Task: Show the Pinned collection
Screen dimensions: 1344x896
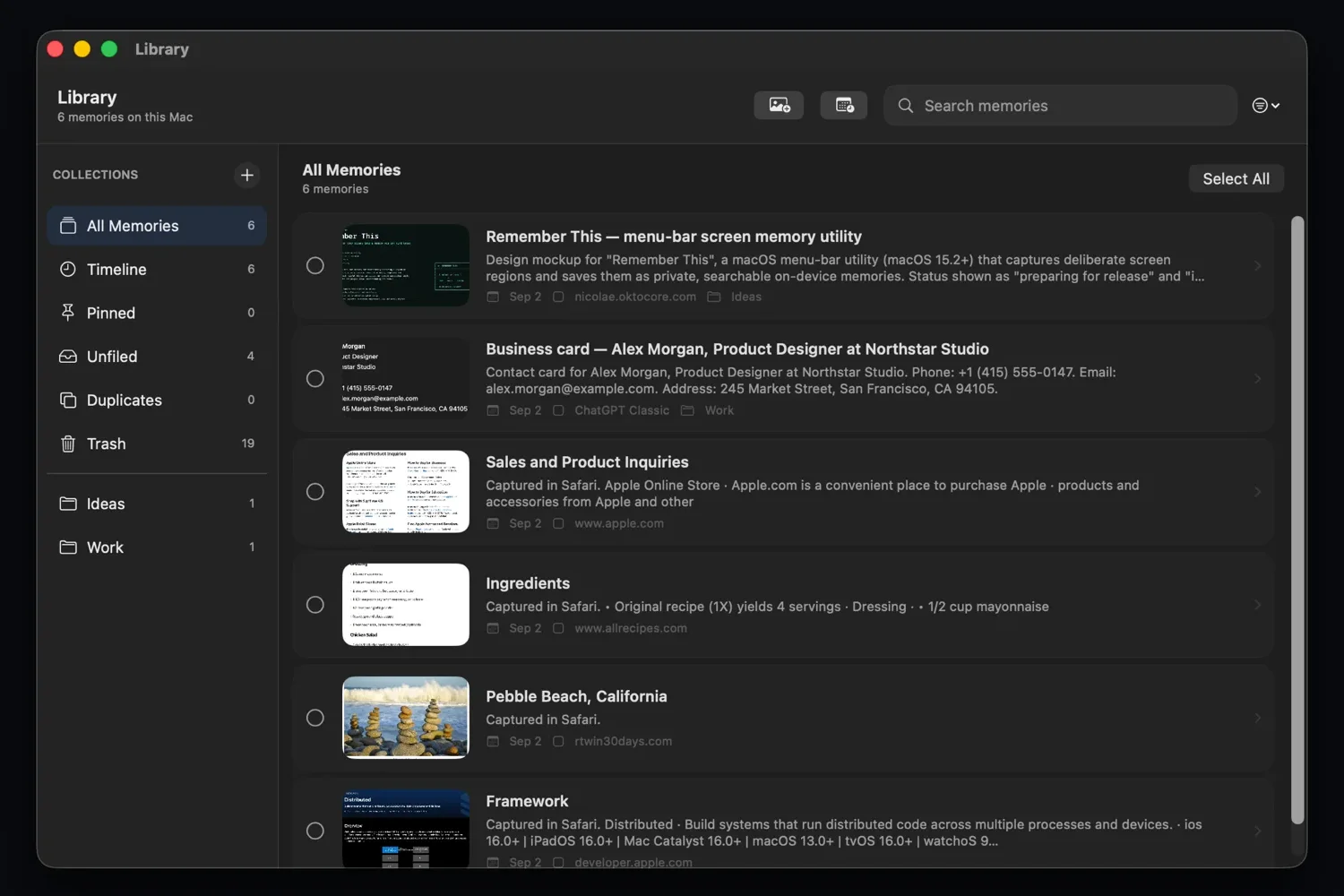Action: click(157, 313)
